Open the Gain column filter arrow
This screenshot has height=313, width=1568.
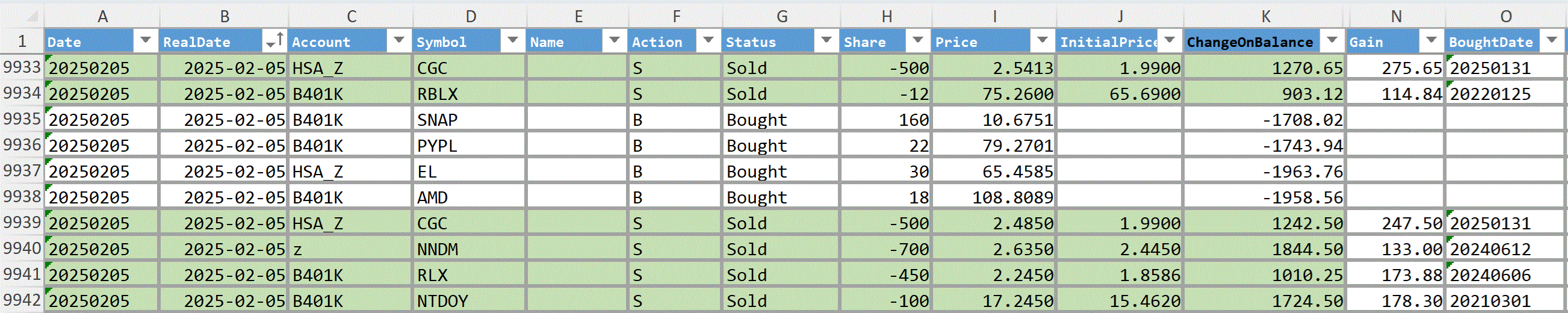[x=1431, y=41]
